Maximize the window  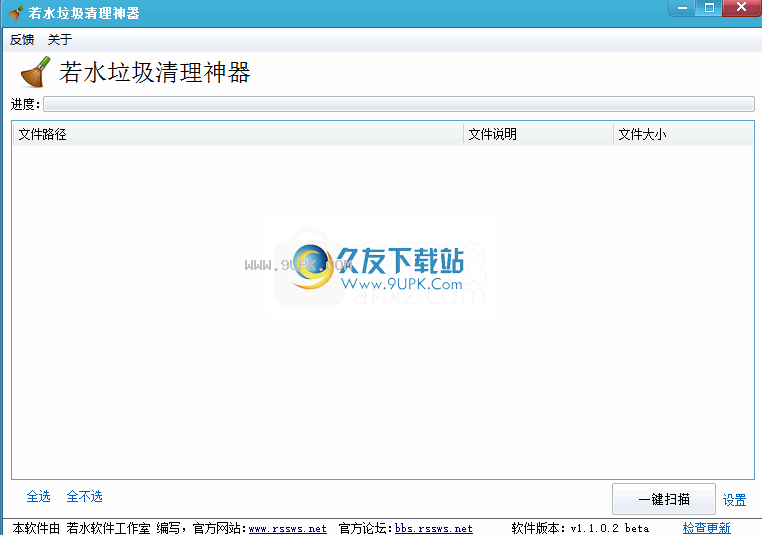(709, 8)
